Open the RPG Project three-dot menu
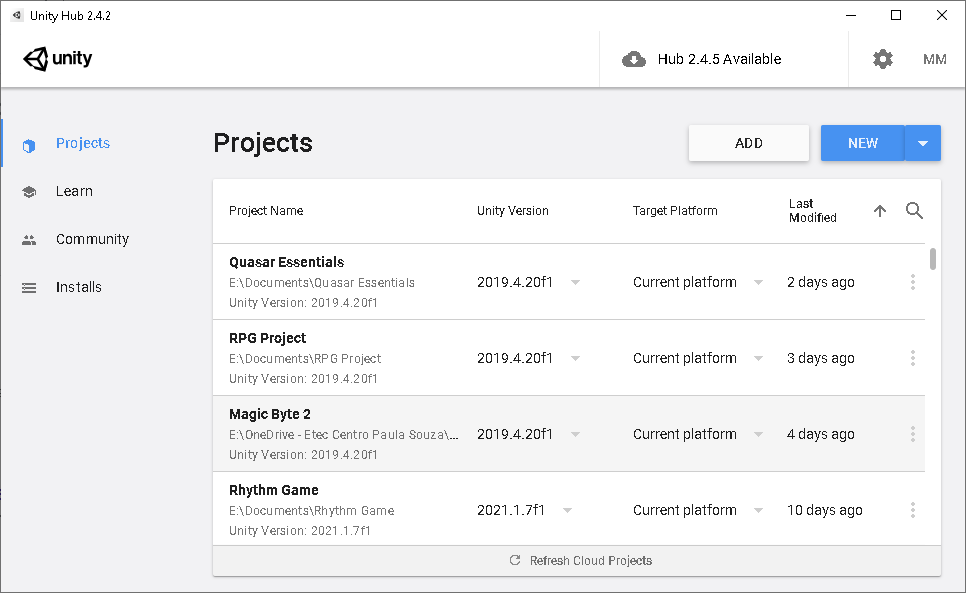 pos(913,358)
